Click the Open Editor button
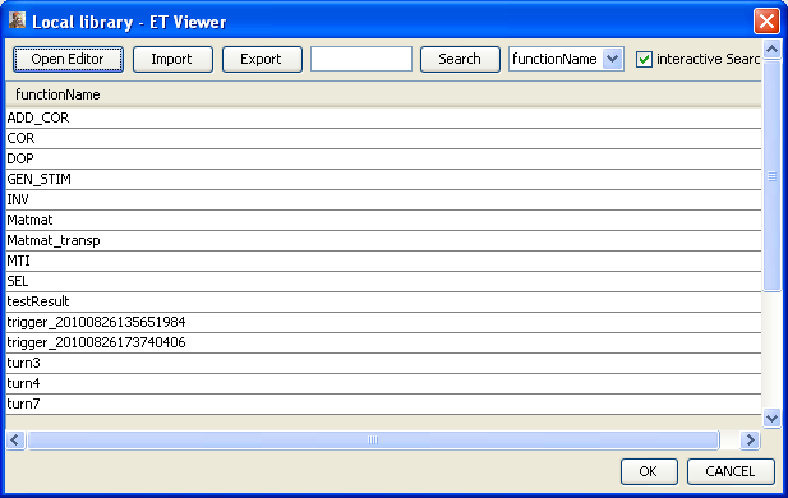The height and width of the screenshot is (498, 788). 67,59
